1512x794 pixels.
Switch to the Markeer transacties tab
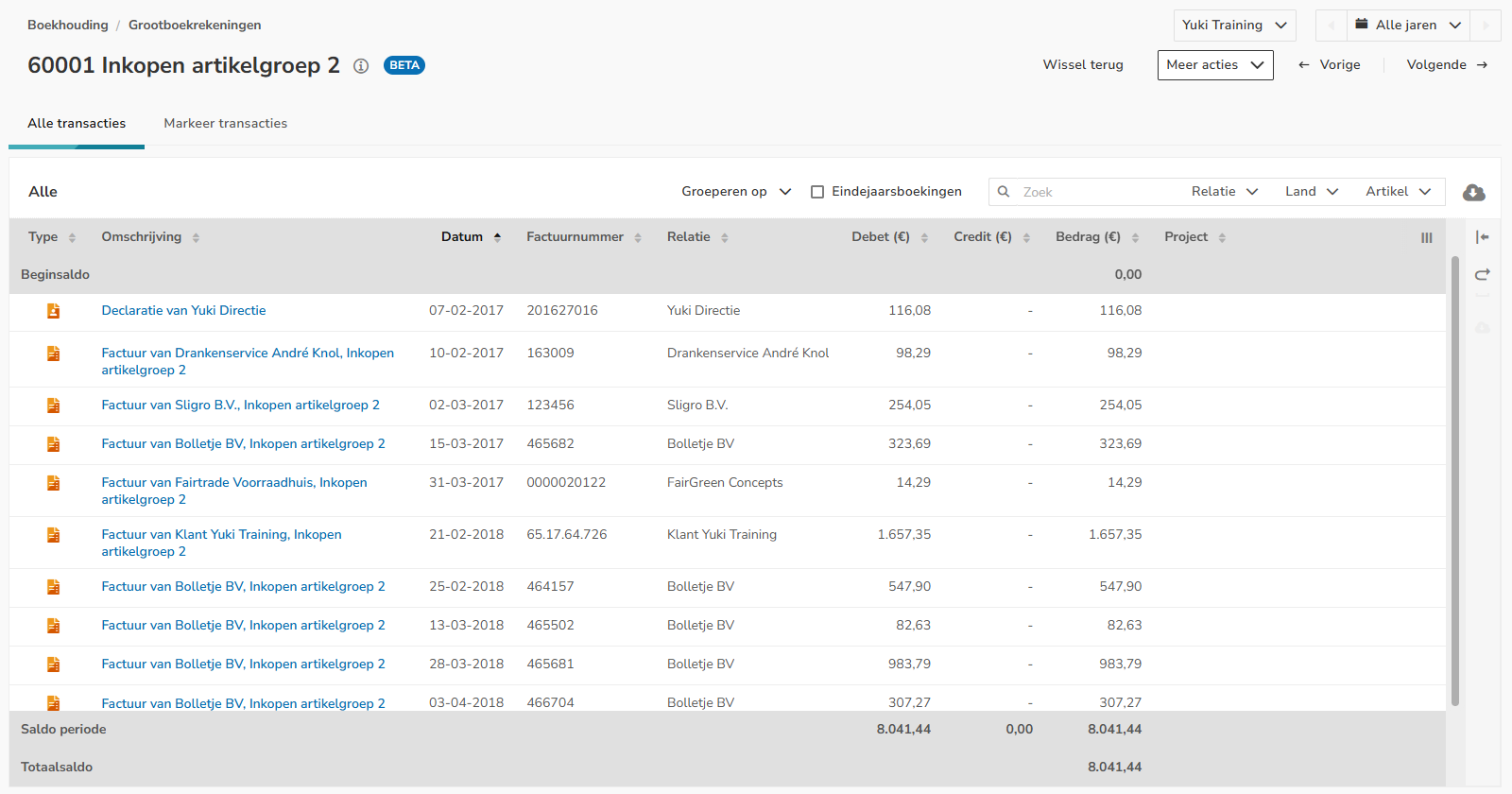coord(225,124)
